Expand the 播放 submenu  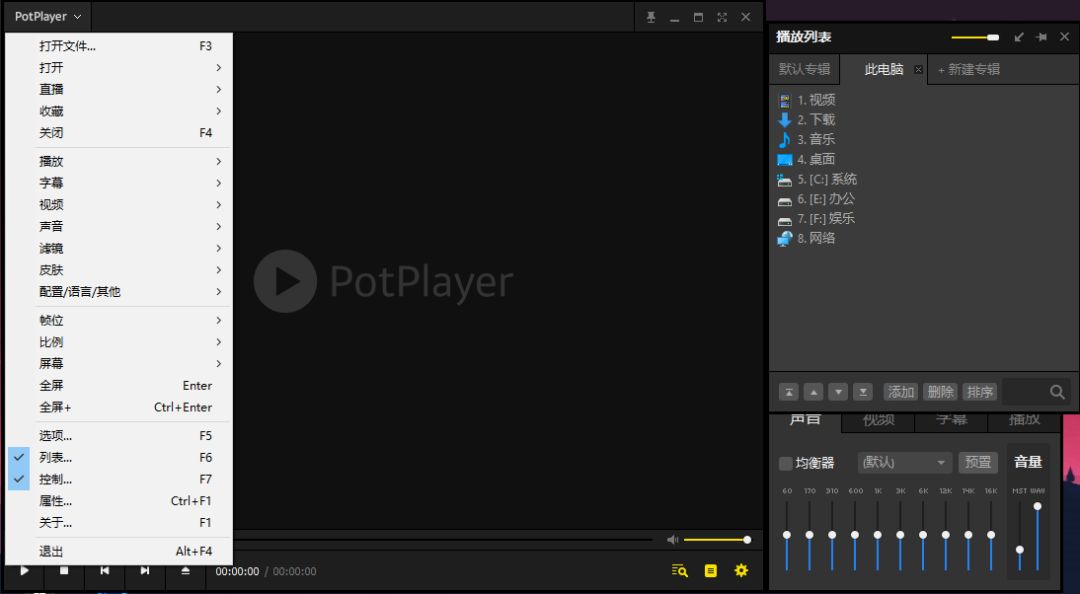point(119,161)
